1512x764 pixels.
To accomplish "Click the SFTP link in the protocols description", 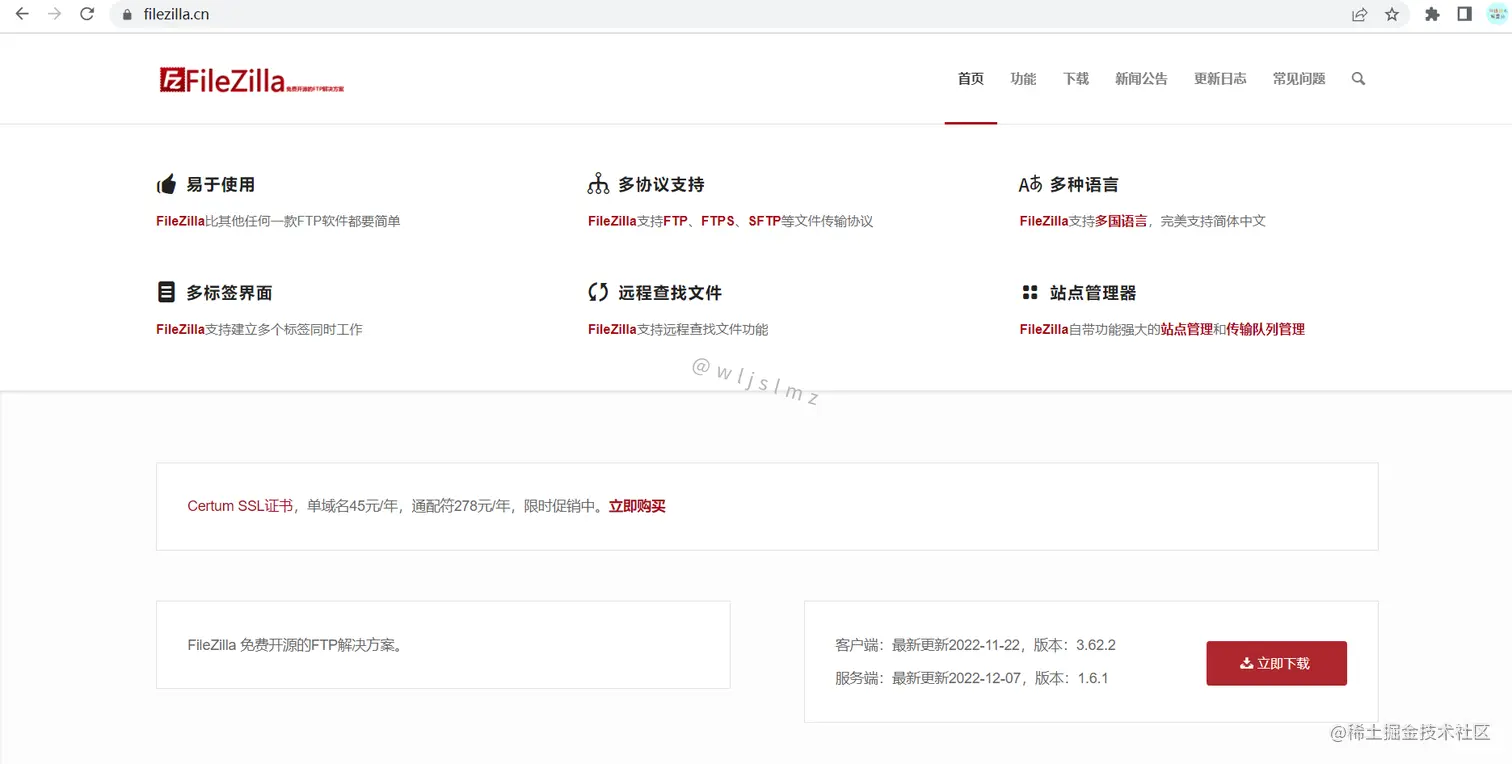I will pos(764,221).
